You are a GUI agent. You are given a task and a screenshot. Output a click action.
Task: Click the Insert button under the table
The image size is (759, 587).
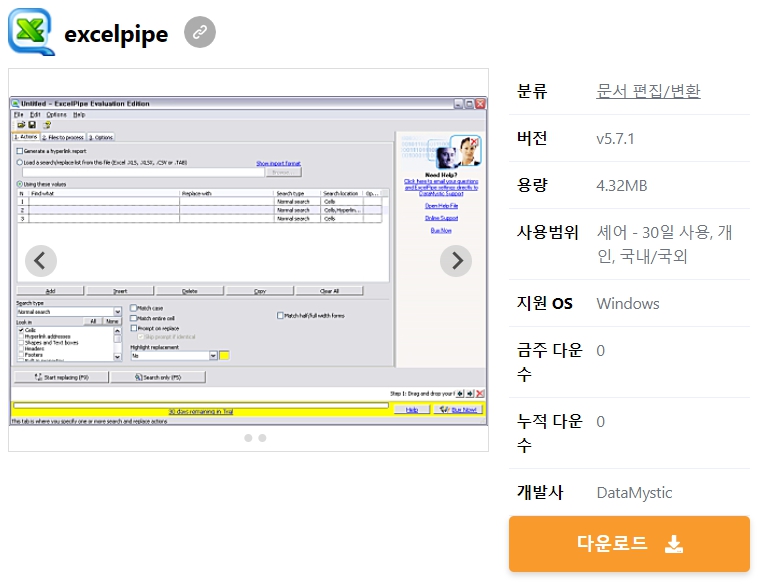pos(120,291)
